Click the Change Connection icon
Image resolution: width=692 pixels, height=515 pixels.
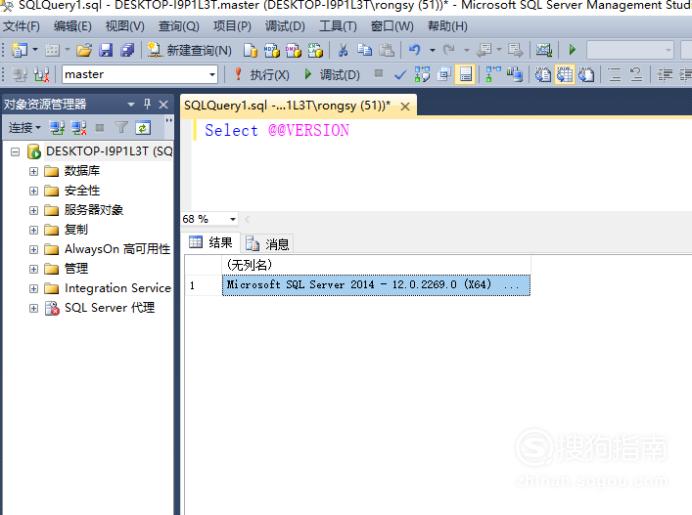(x=41, y=75)
